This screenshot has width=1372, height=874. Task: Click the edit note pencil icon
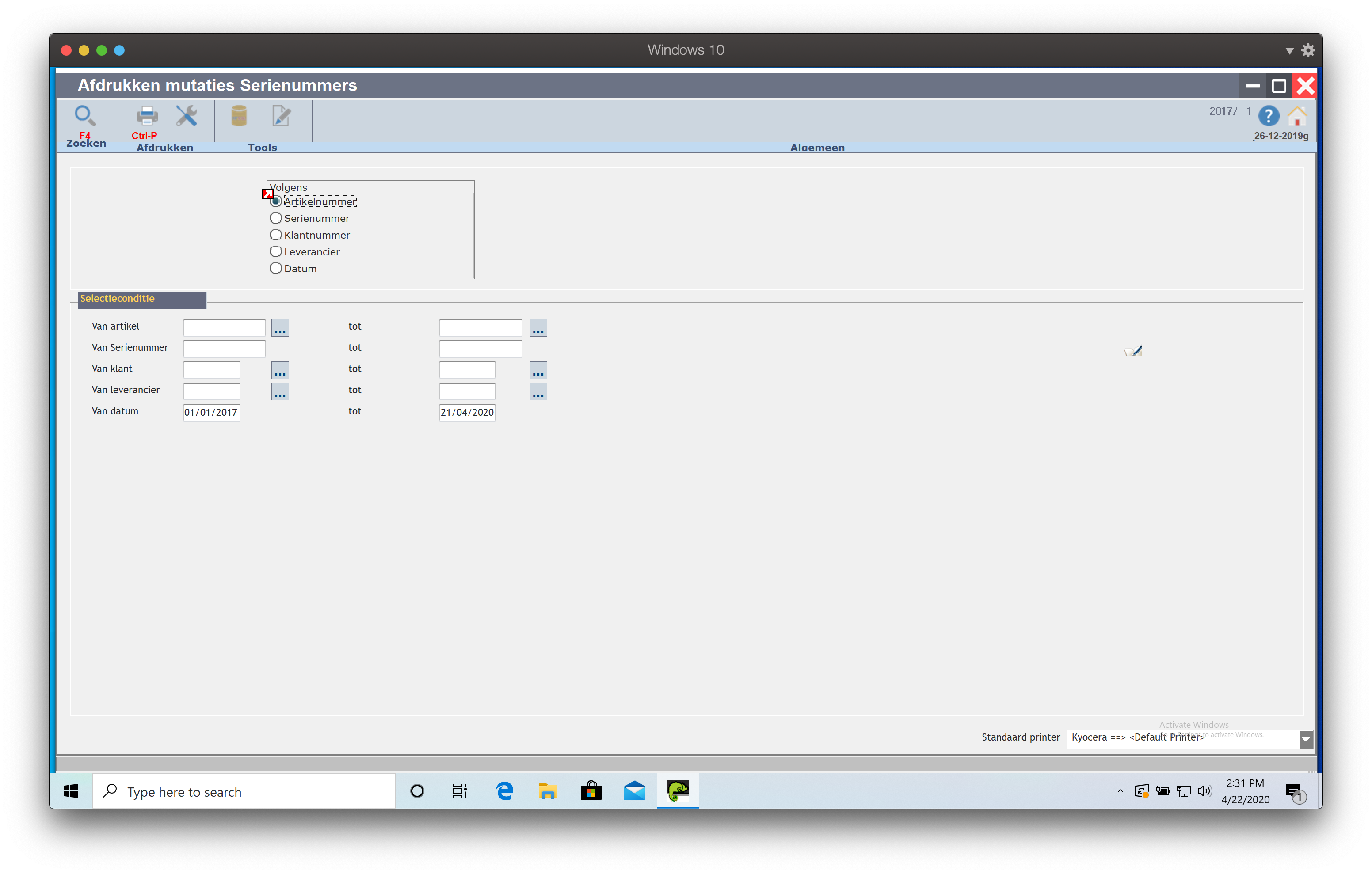(281, 116)
